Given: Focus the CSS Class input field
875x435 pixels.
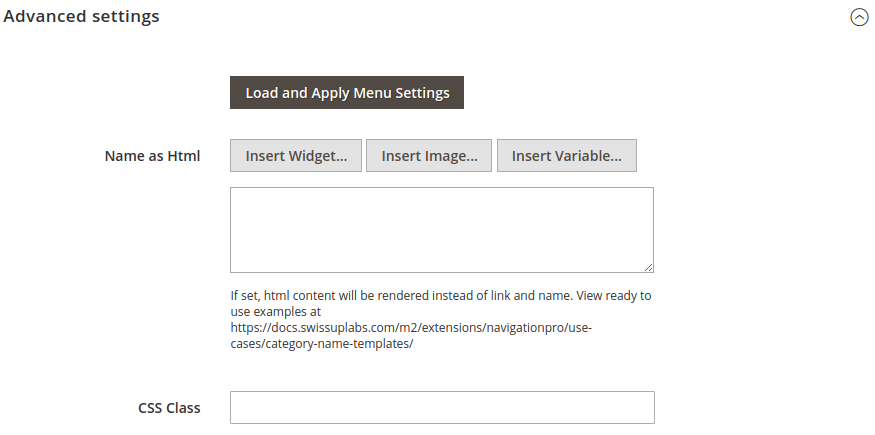Looking at the screenshot, I should tap(442, 408).
